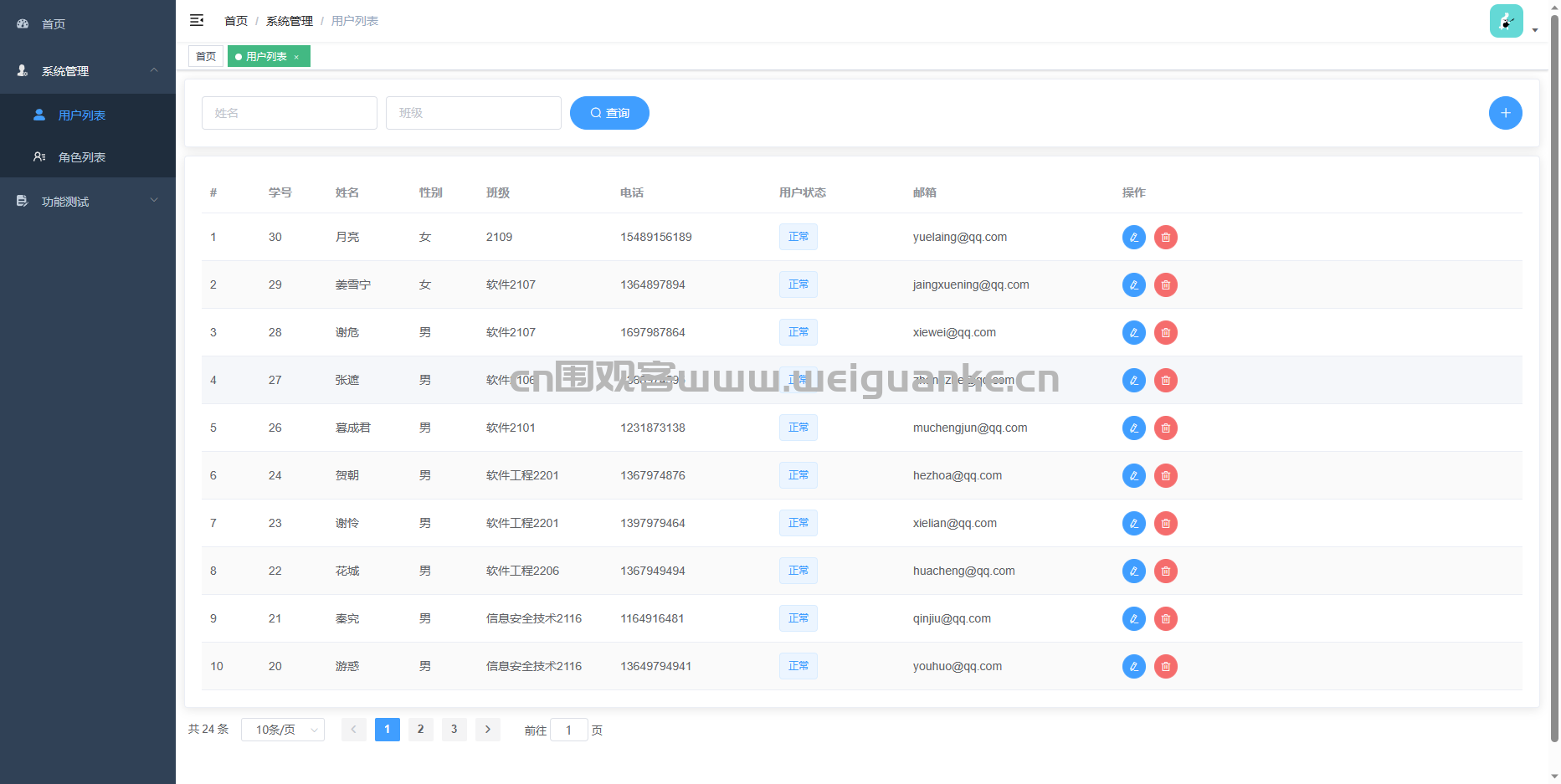Focus the 前往 page number field
This screenshot has height=784, width=1561.
click(x=569, y=730)
